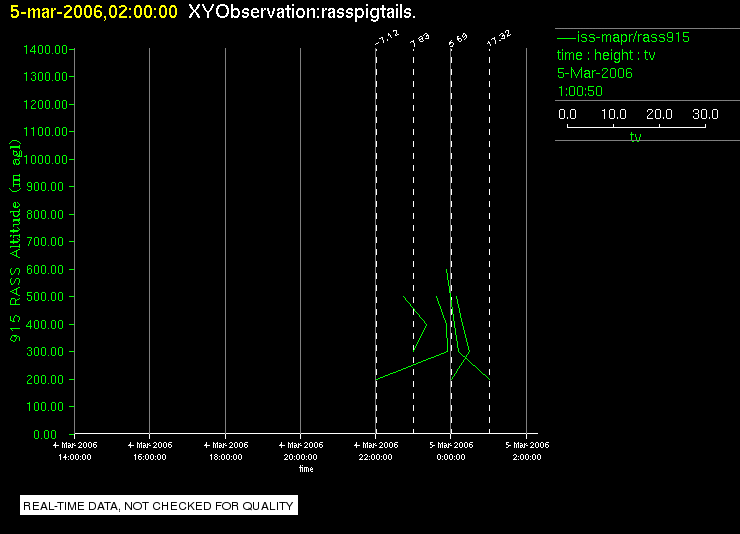The width and height of the screenshot is (740, 534).
Task: Click the legend time '1:00:50'
Action: pos(580,91)
